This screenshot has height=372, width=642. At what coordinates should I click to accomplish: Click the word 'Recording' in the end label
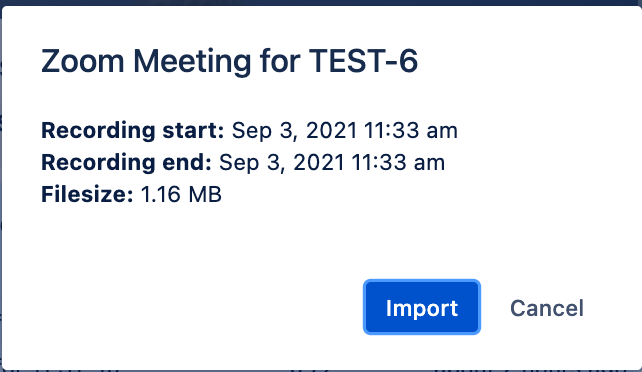98,163
